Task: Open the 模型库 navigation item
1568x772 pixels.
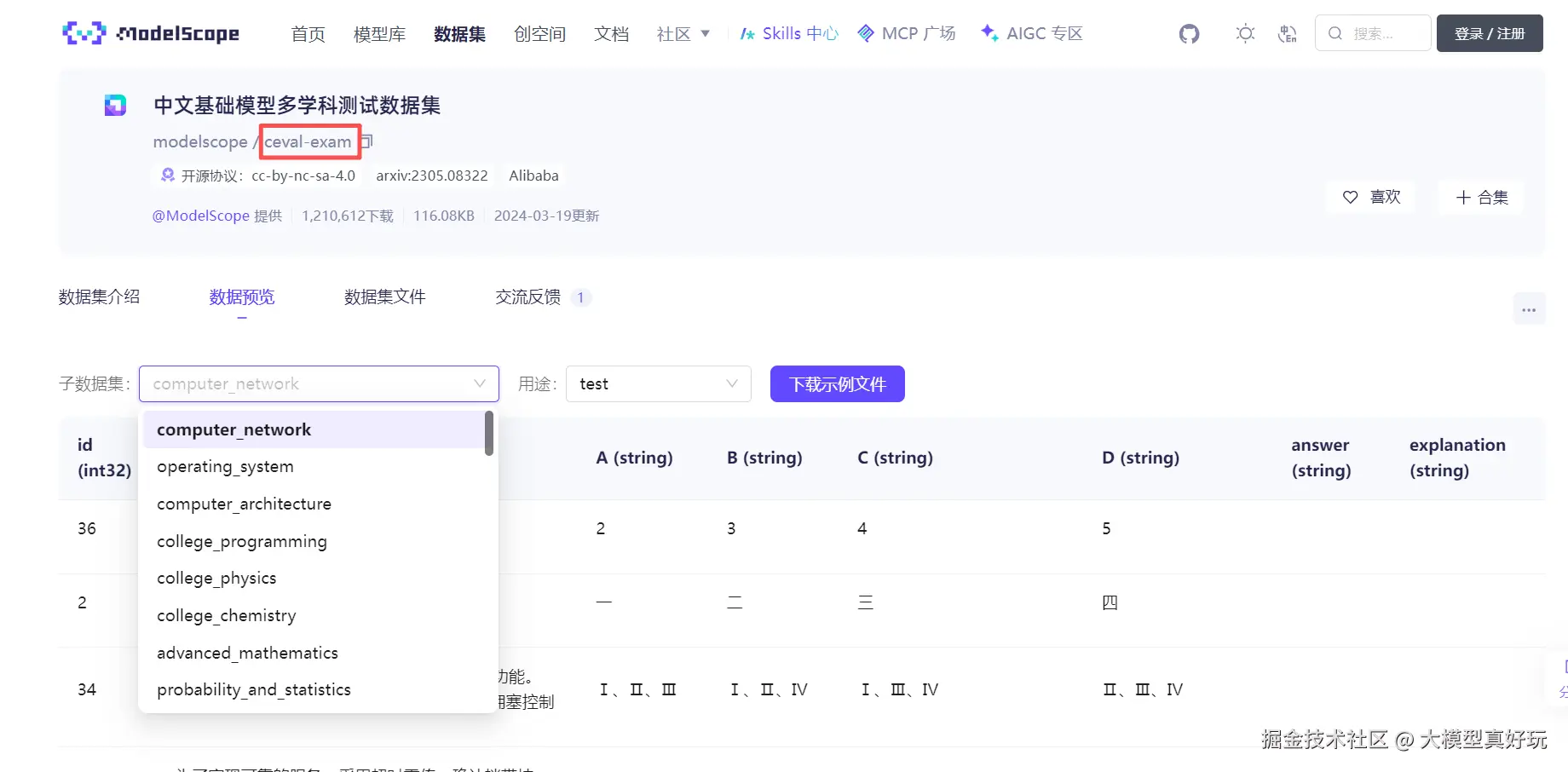Action: click(x=379, y=34)
